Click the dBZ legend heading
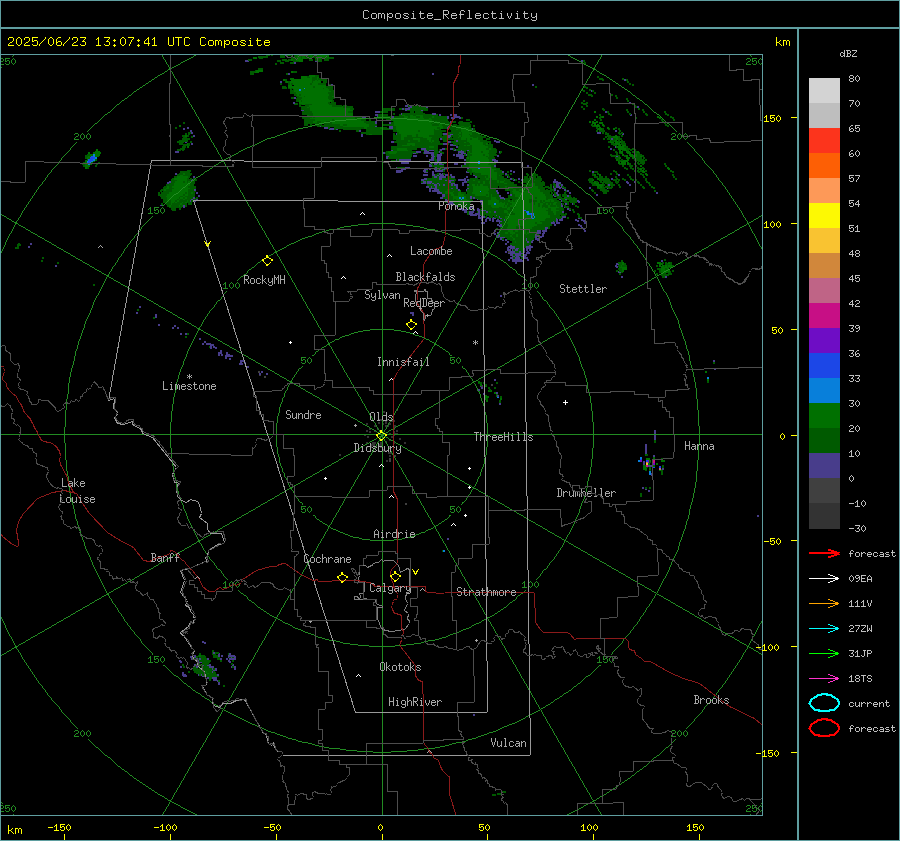Viewport: 900px width, 841px height. tap(848, 54)
